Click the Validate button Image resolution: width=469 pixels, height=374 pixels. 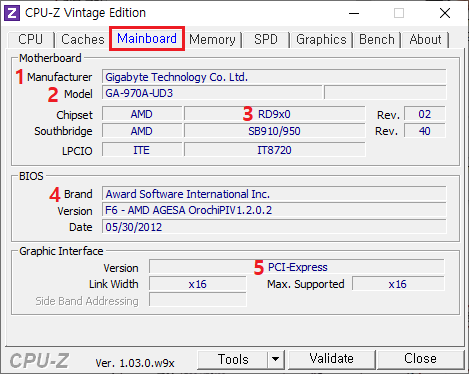click(x=331, y=359)
